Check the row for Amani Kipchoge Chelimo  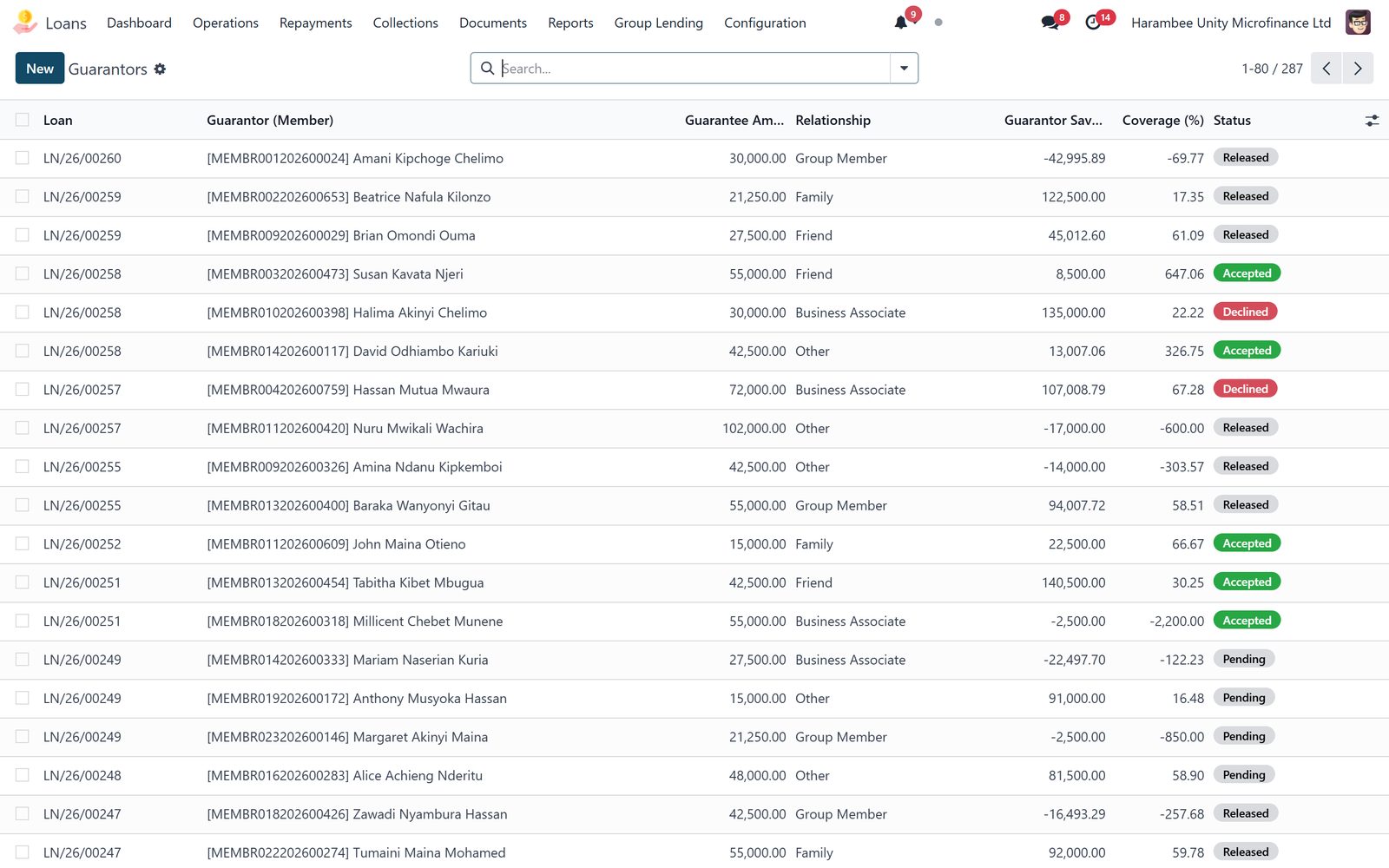[x=23, y=158]
